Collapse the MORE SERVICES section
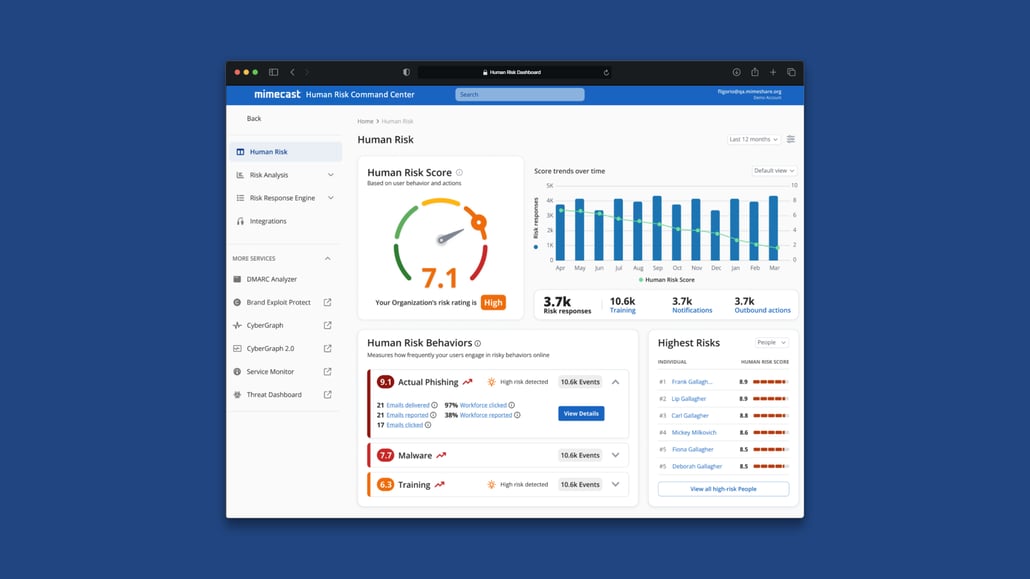 pyautogui.click(x=325, y=258)
